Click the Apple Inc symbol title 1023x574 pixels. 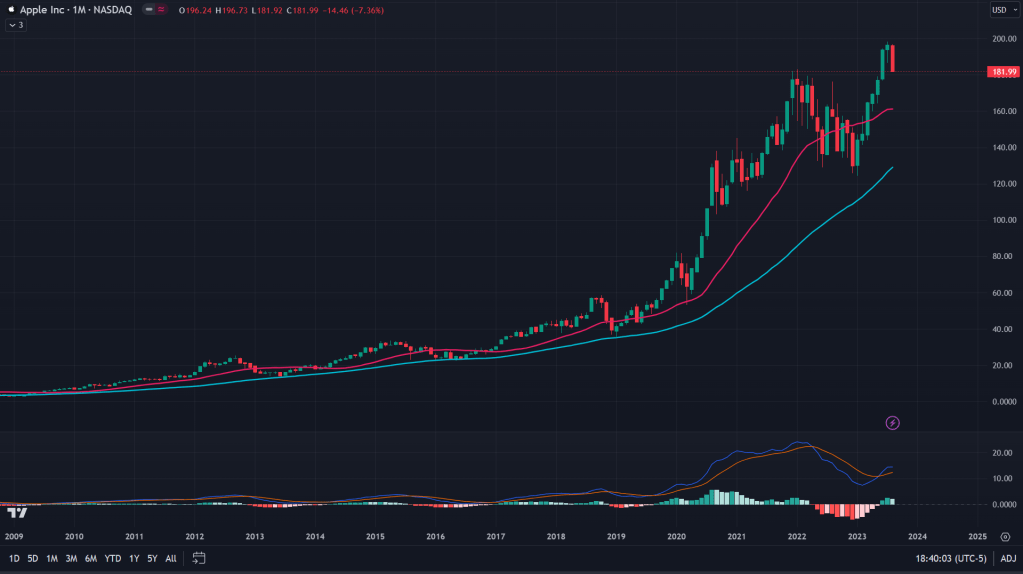click(75, 10)
